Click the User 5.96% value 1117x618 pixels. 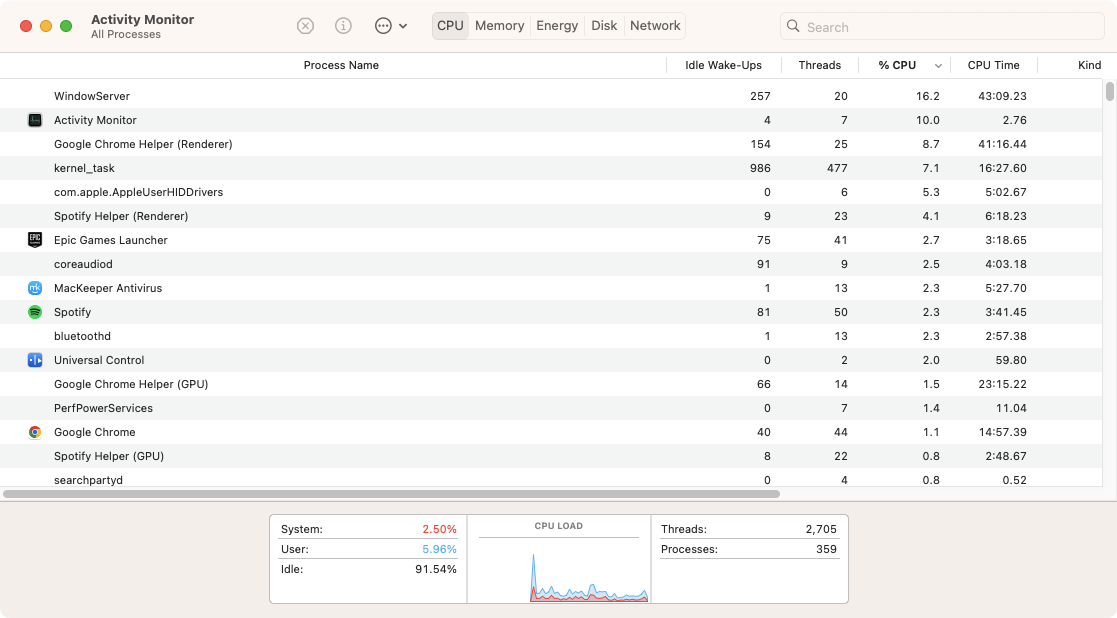click(440, 549)
